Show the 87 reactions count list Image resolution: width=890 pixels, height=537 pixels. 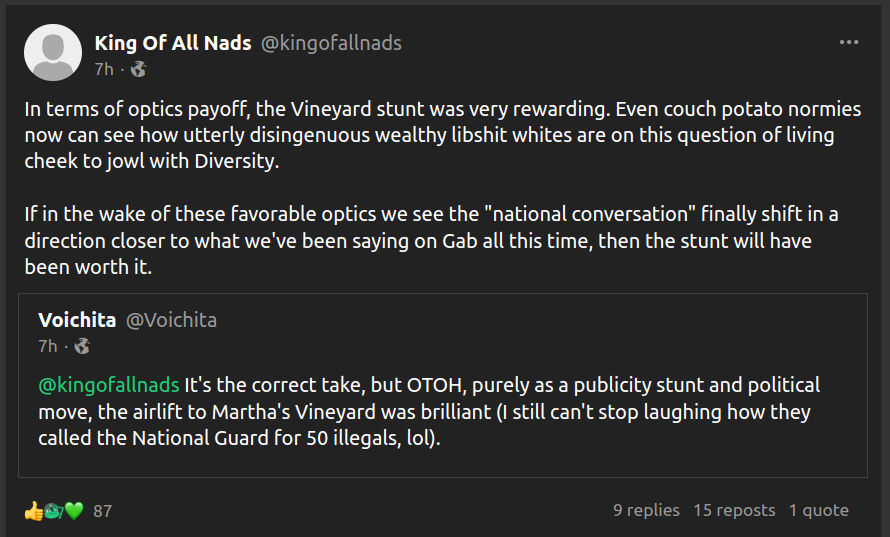[102, 511]
